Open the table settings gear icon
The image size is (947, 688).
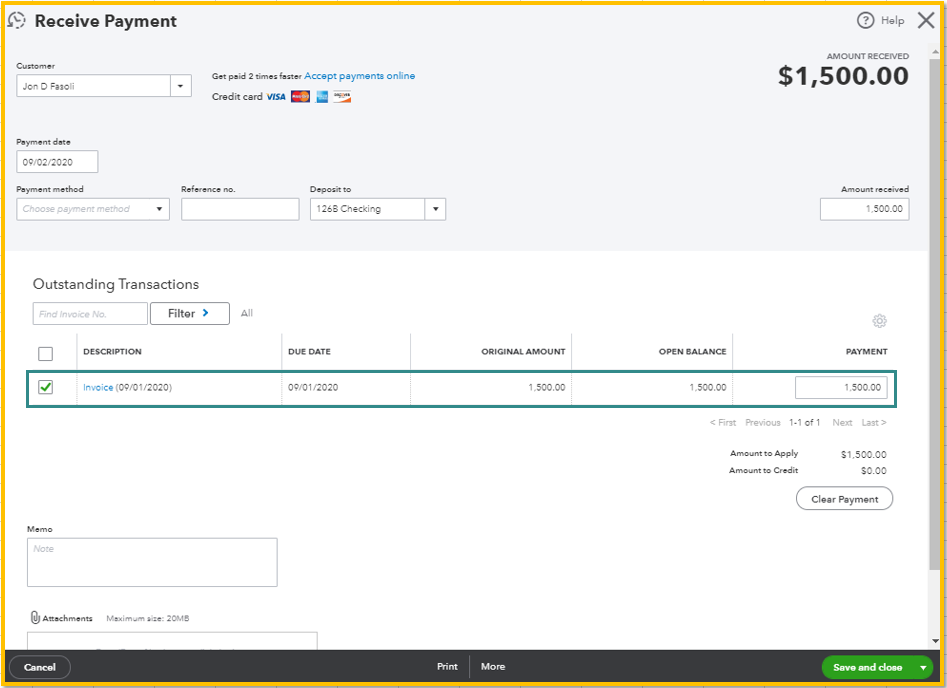pyautogui.click(x=879, y=321)
